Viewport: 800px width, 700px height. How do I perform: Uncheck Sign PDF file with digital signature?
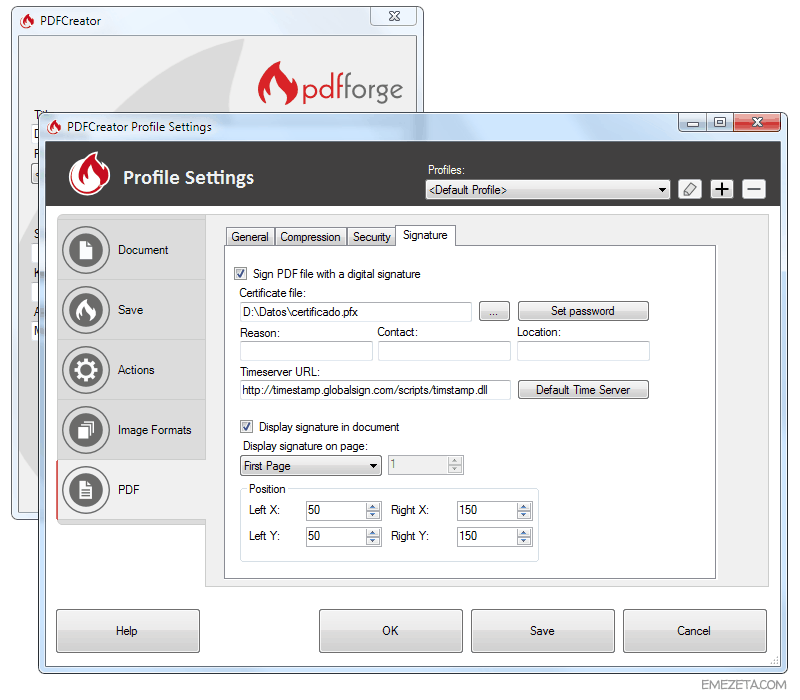(241, 273)
